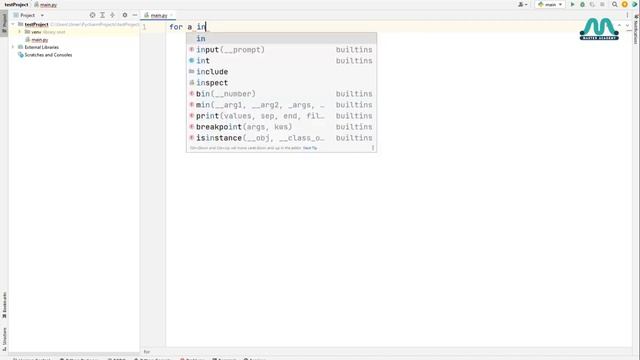This screenshot has height=360, width=640.
Task: Close the main.py editor tab
Action: coord(171,15)
